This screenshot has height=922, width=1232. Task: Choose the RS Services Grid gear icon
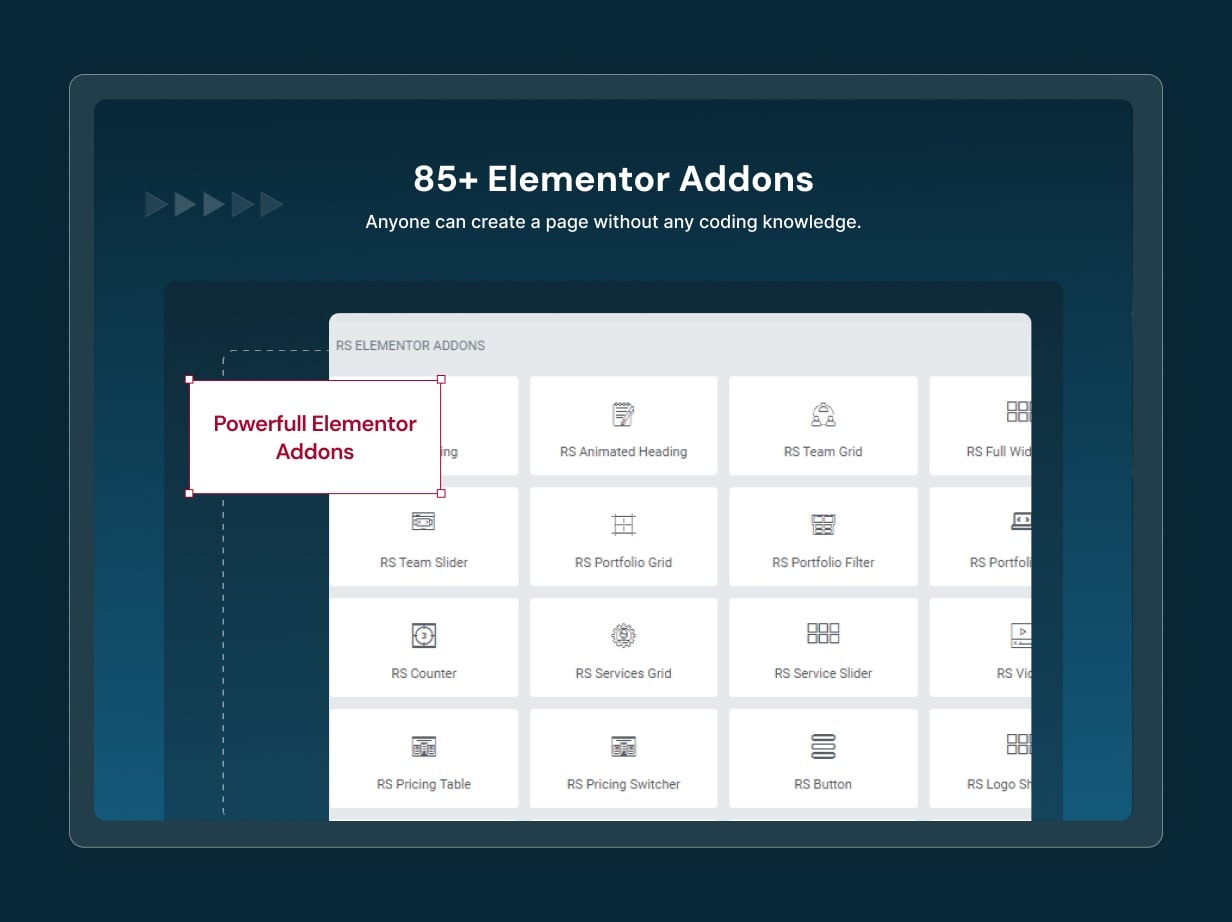tap(623, 635)
